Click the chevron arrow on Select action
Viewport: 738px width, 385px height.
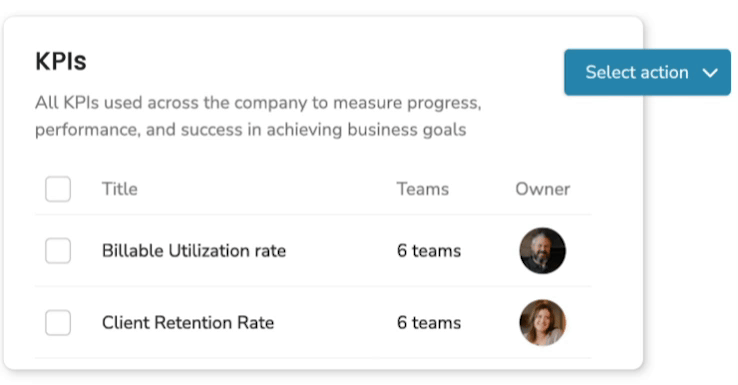coord(710,73)
